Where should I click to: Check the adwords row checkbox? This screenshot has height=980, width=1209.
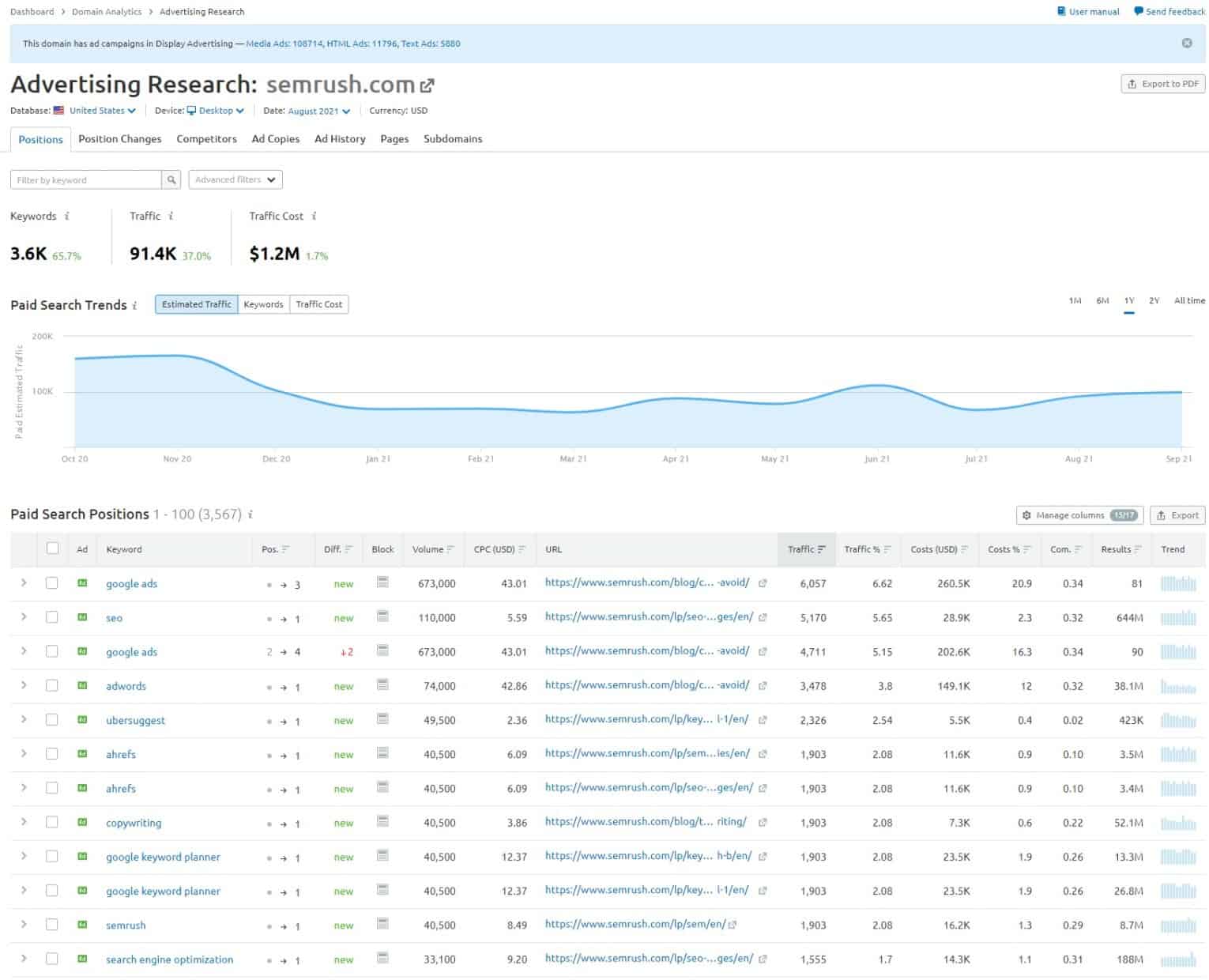52,685
